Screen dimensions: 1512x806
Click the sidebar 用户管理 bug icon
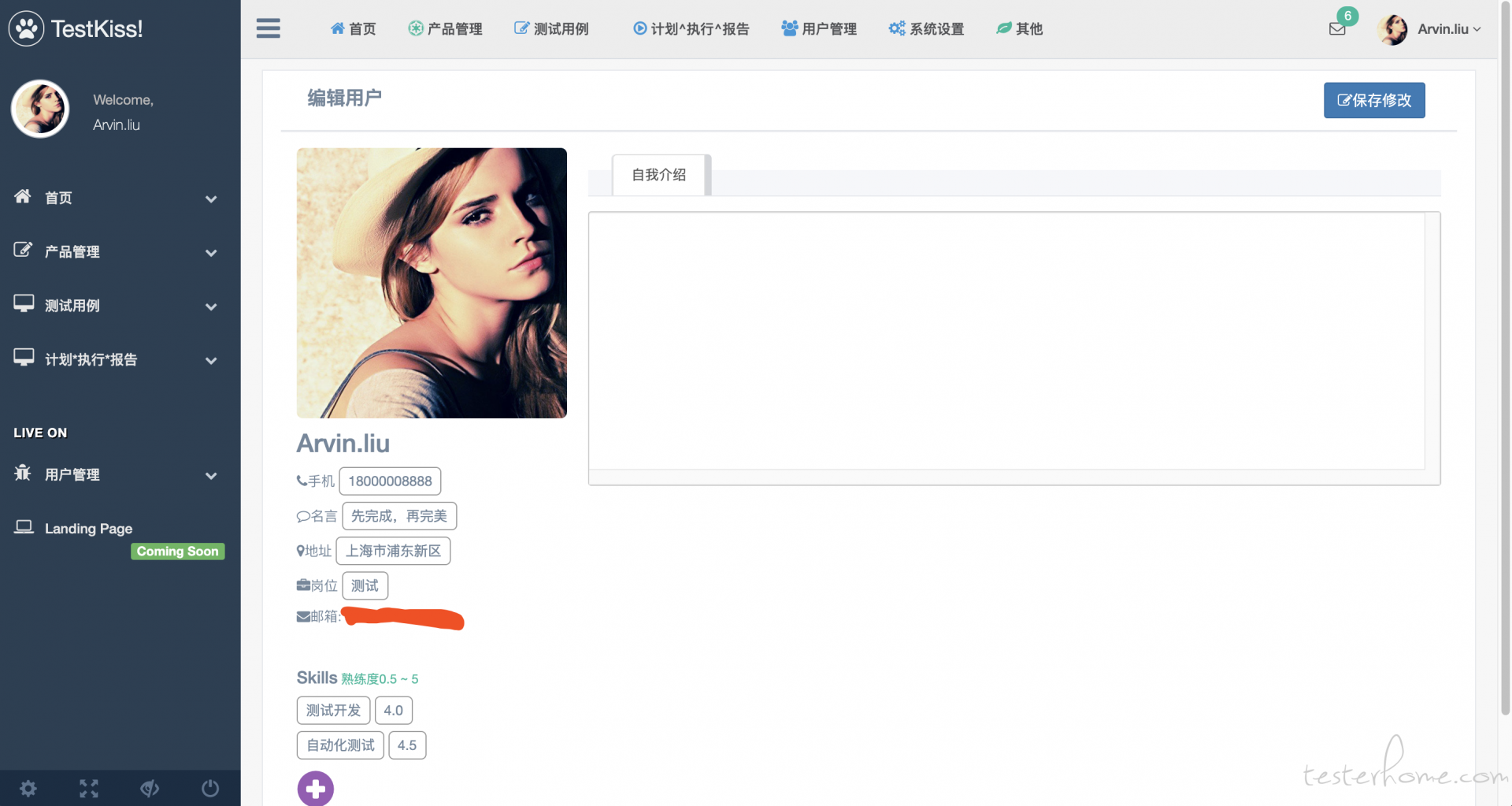click(23, 472)
